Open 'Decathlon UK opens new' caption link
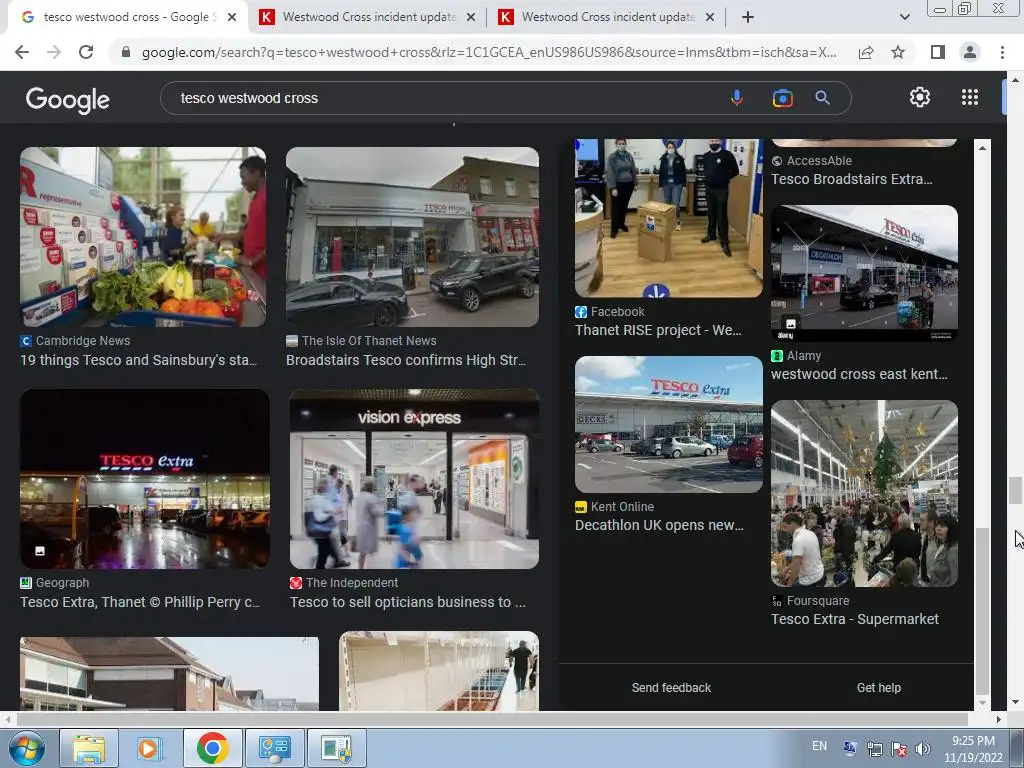The image size is (1024, 768). coord(660,526)
